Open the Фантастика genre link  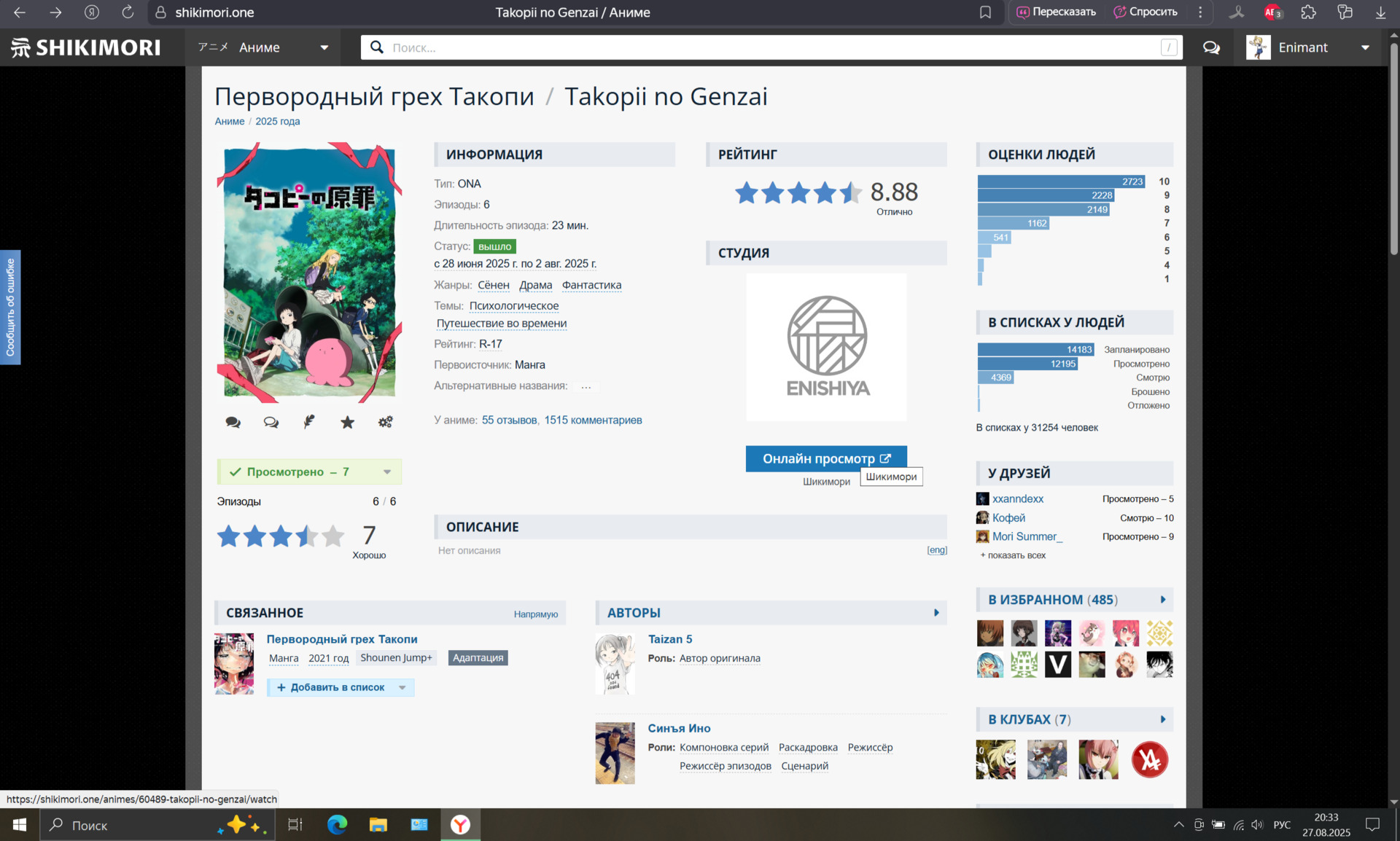point(591,285)
